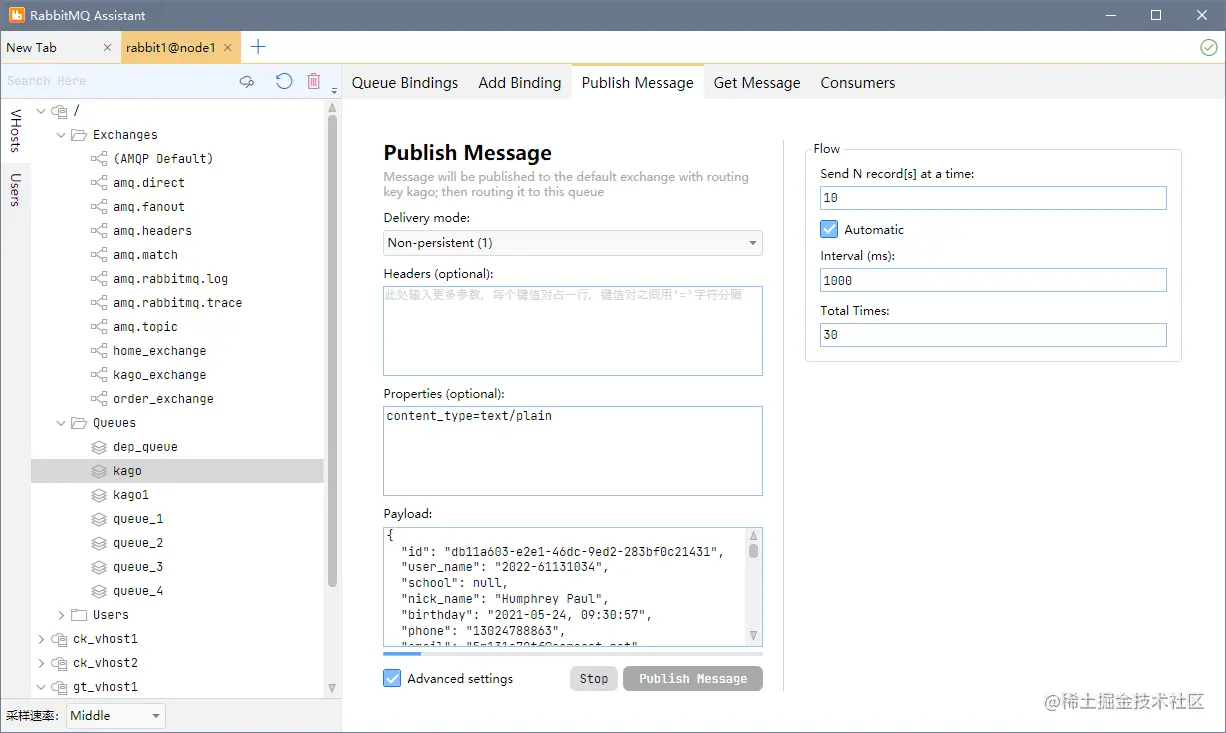
Task: Collapse the root / vhost node
Action: click(41, 111)
